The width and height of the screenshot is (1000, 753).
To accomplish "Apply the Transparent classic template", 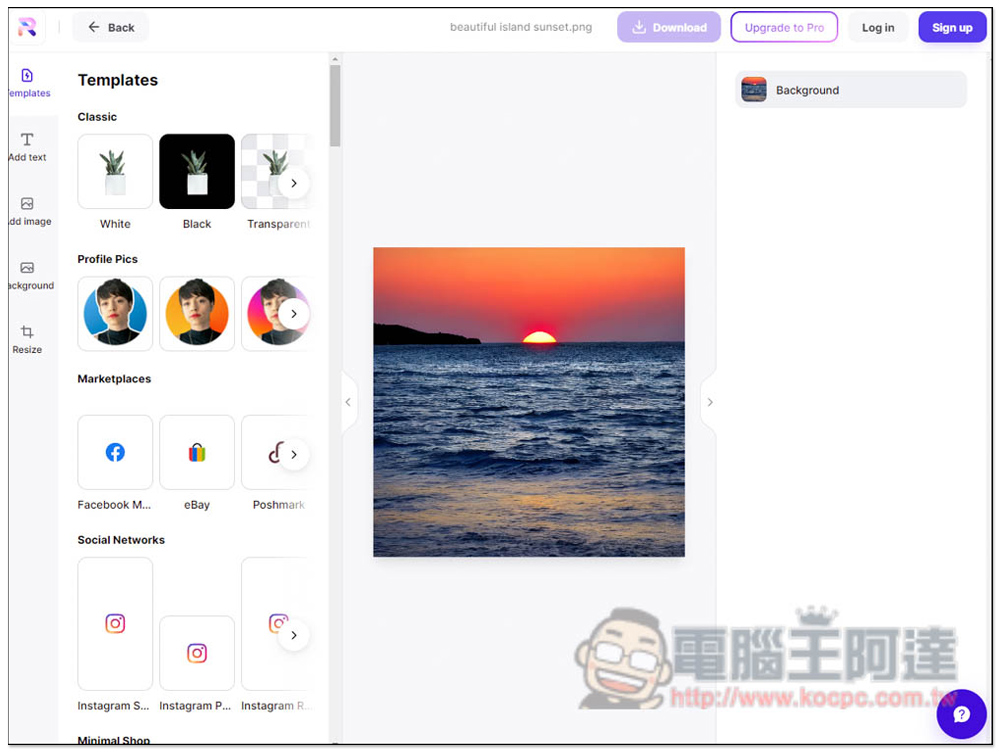I will click(x=265, y=172).
